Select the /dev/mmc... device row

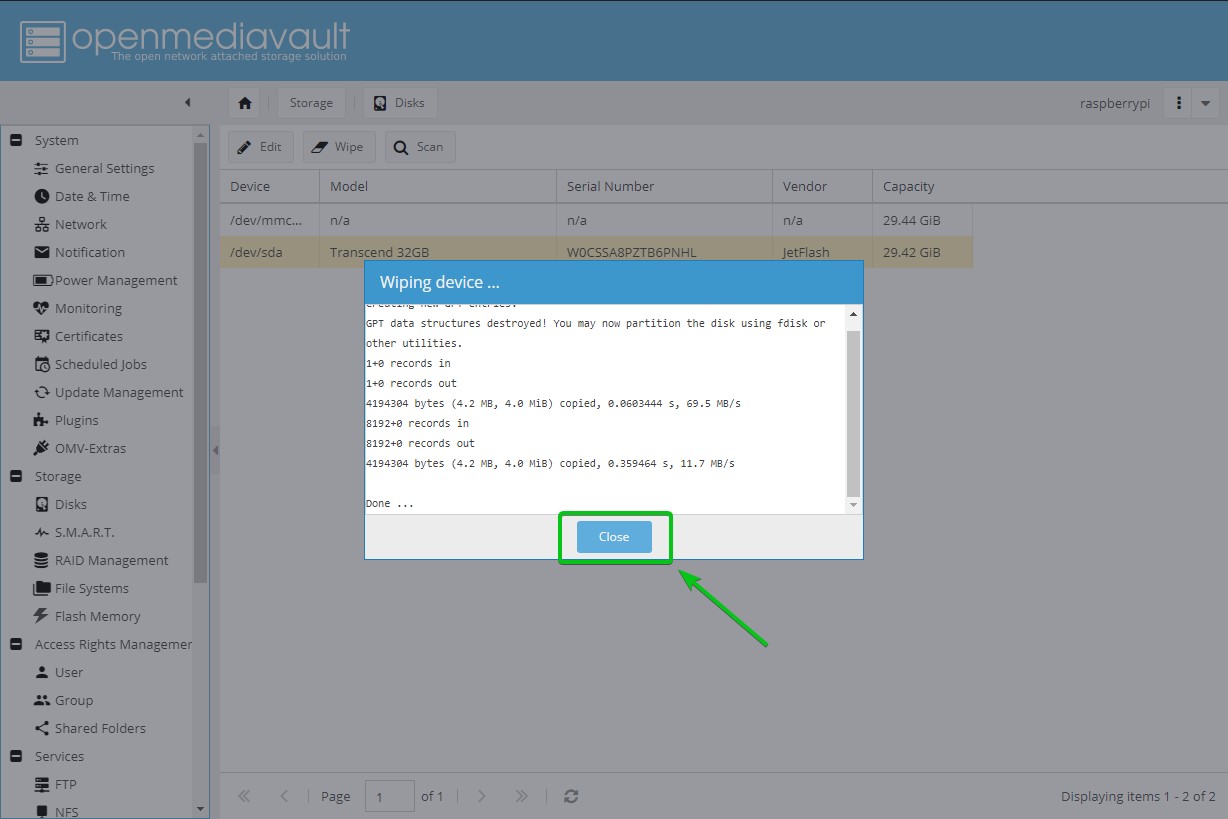pos(597,220)
